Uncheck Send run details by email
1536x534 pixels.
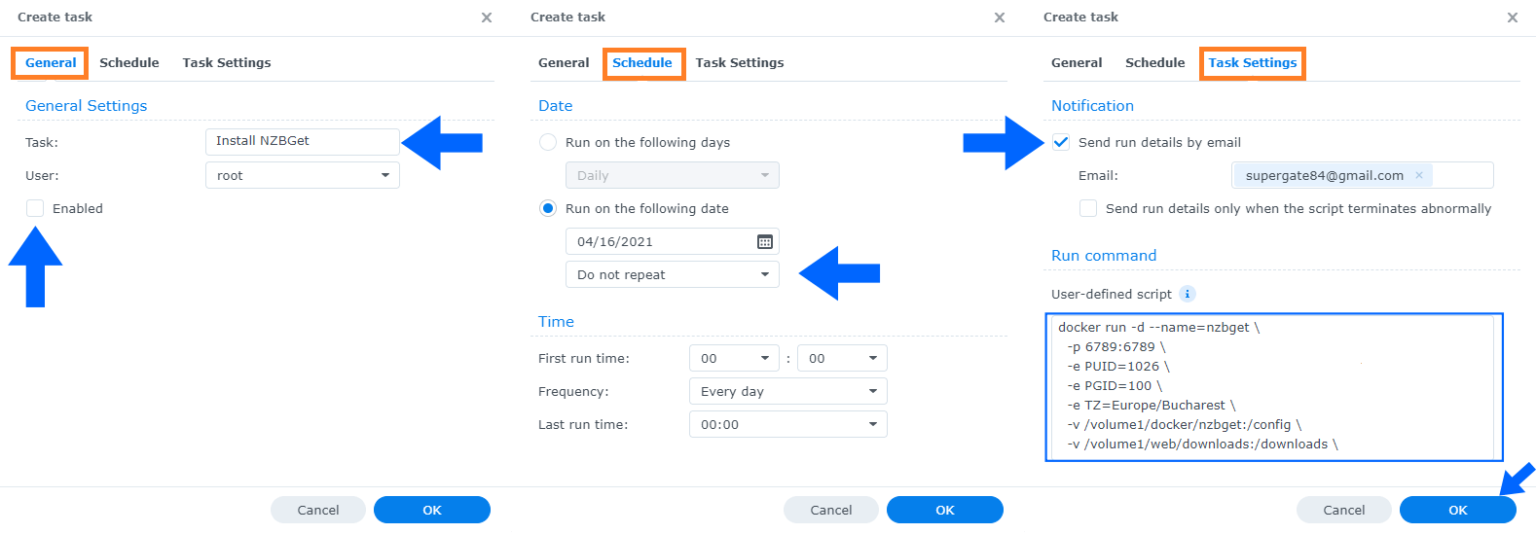coord(1062,142)
